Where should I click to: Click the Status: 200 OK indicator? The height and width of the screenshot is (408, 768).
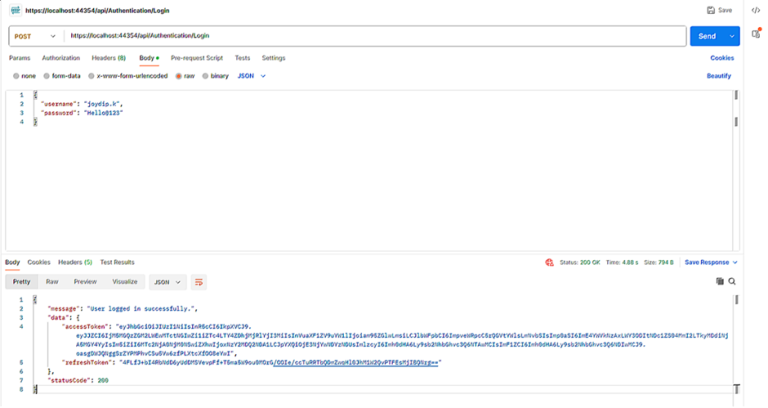point(580,263)
